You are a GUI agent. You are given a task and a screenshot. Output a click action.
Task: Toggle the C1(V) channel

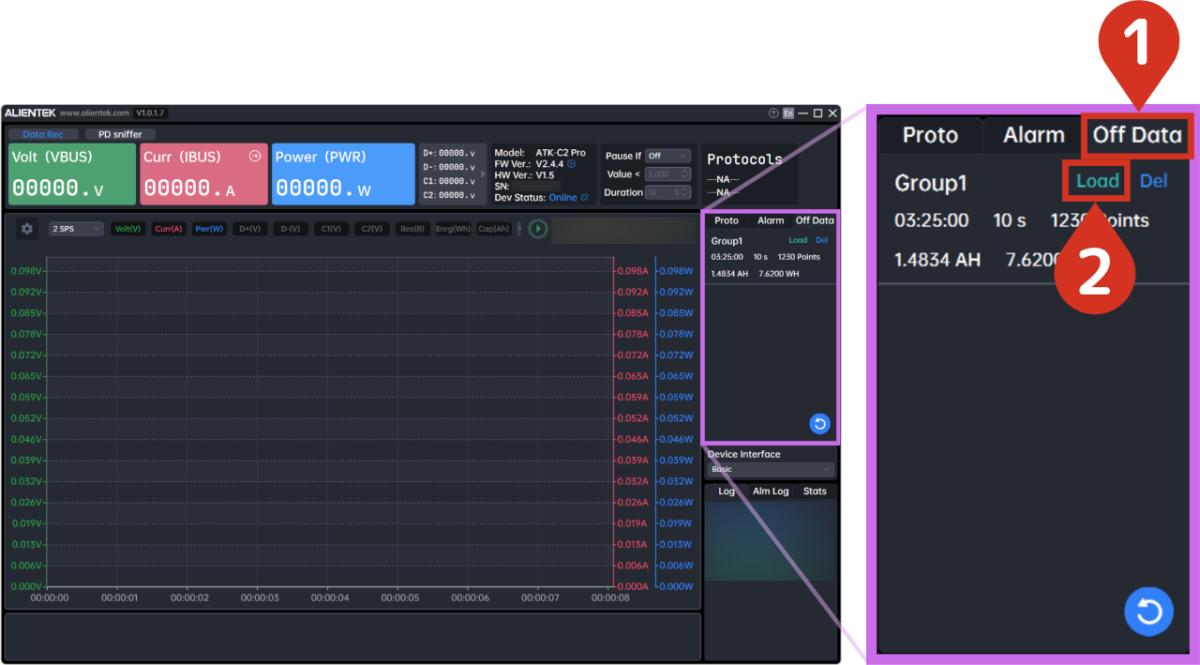pyautogui.click(x=331, y=229)
